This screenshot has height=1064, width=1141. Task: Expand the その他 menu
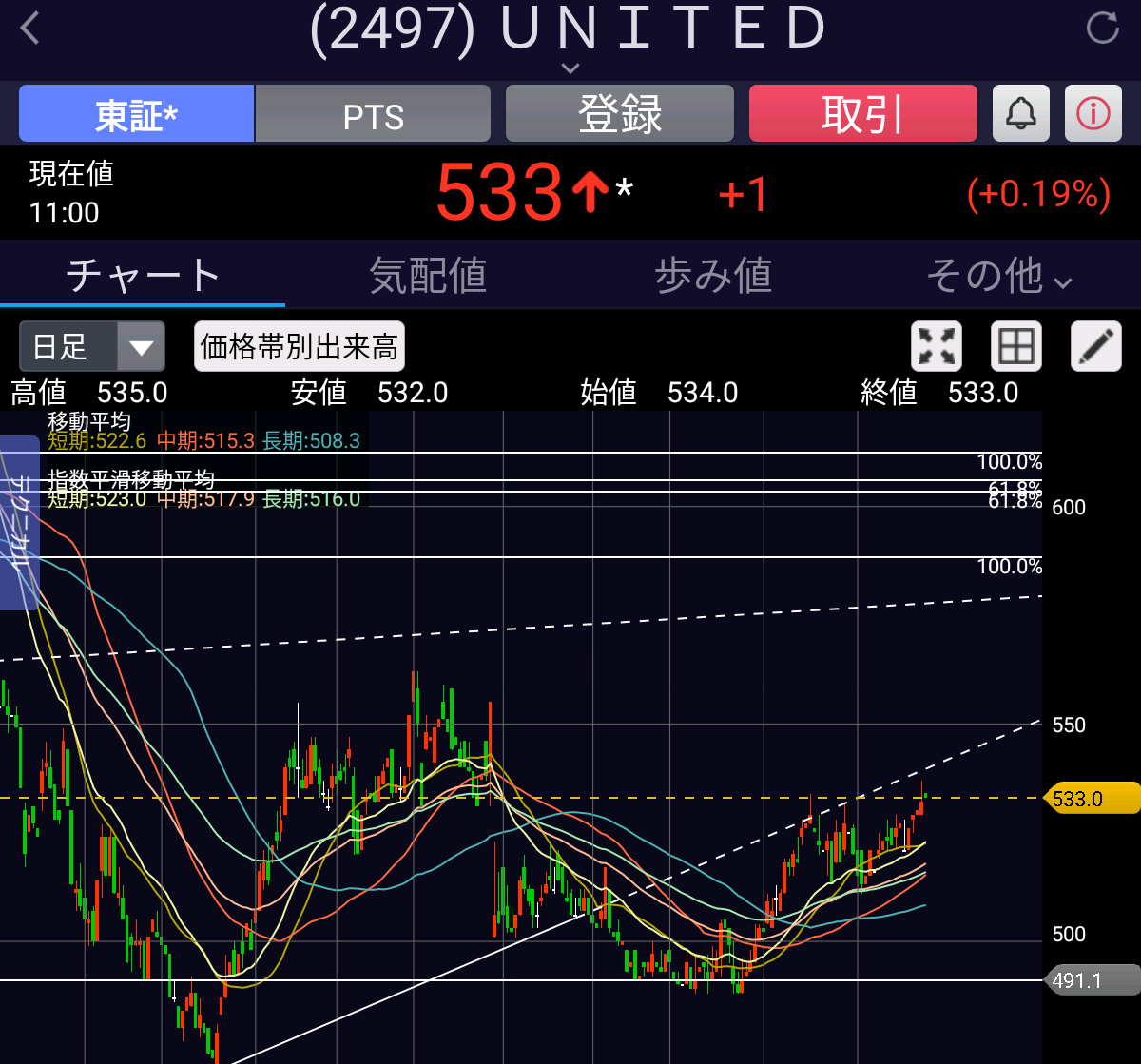998,277
